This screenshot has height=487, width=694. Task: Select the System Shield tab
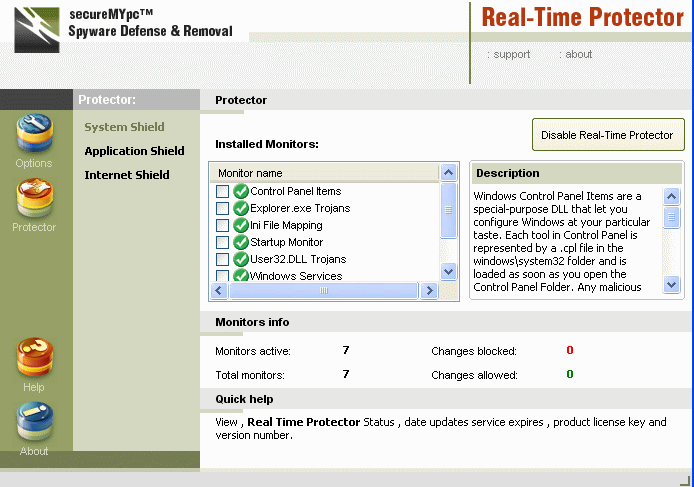point(124,127)
